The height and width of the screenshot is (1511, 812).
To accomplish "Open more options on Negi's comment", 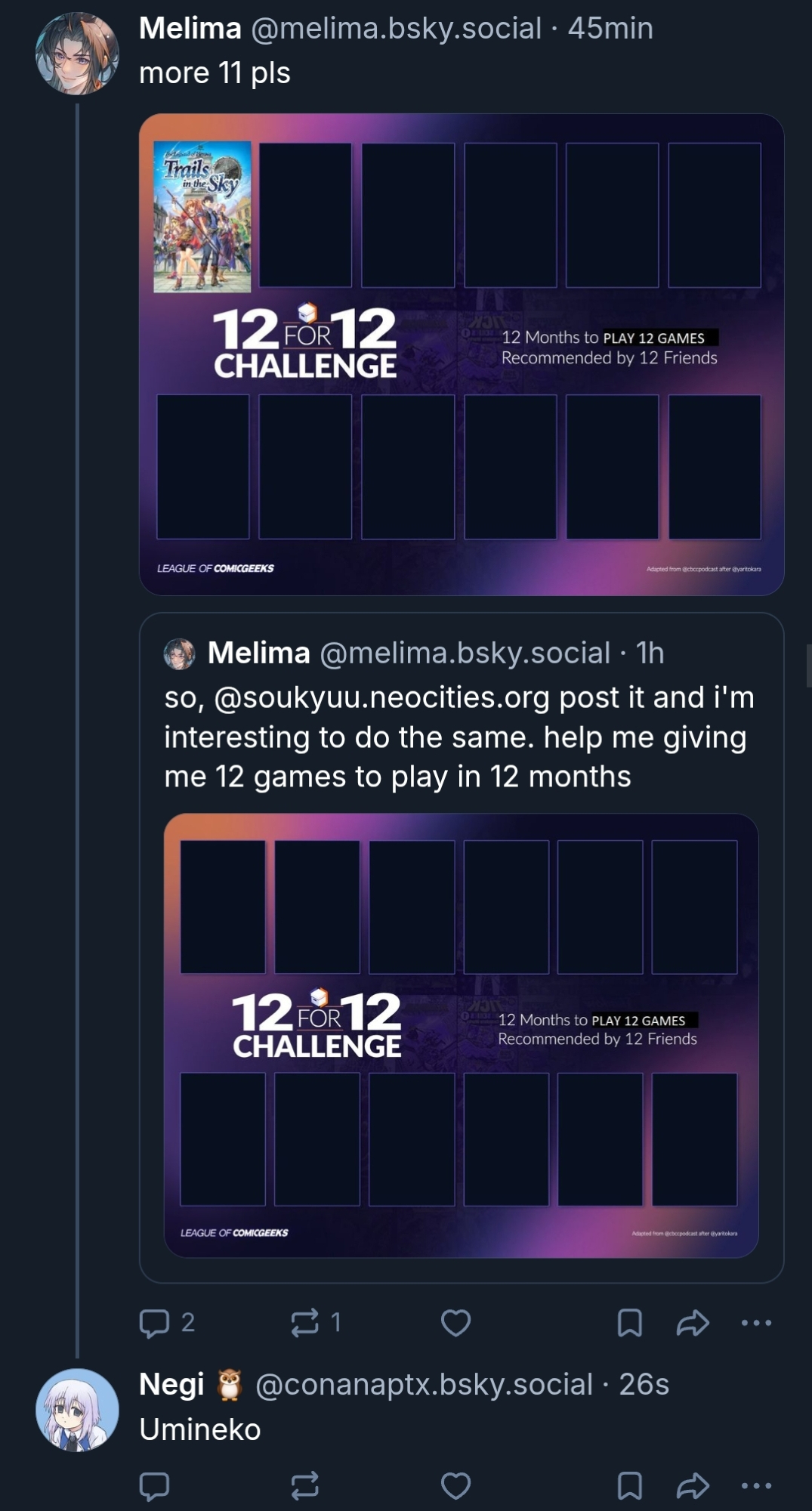I will coord(756,1485).
